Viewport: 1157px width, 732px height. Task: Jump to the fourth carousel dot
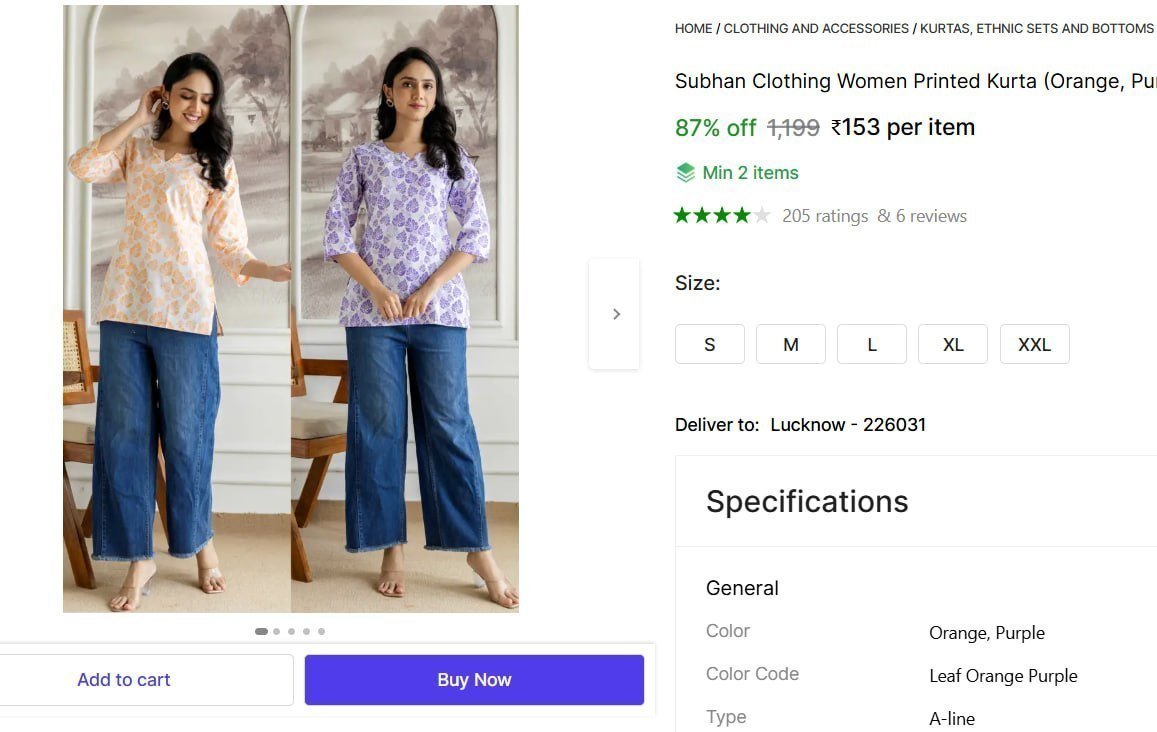pos(306,632)
